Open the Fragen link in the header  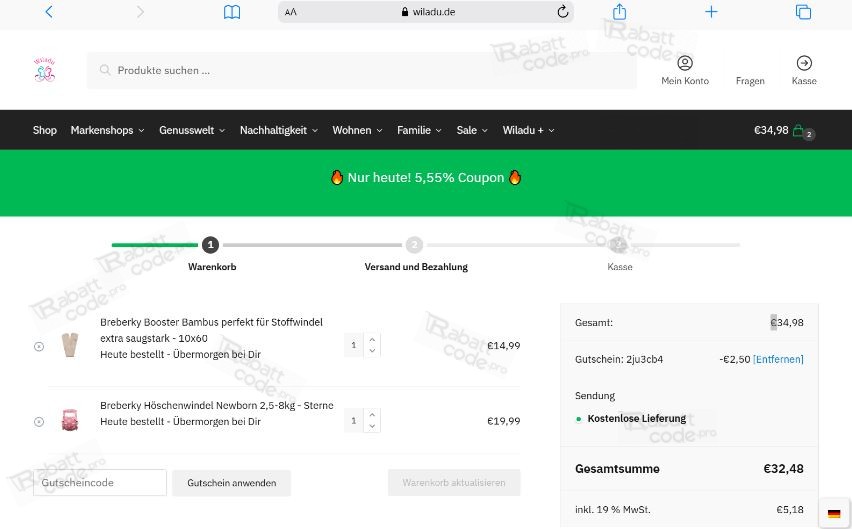[x=750, y=81]
